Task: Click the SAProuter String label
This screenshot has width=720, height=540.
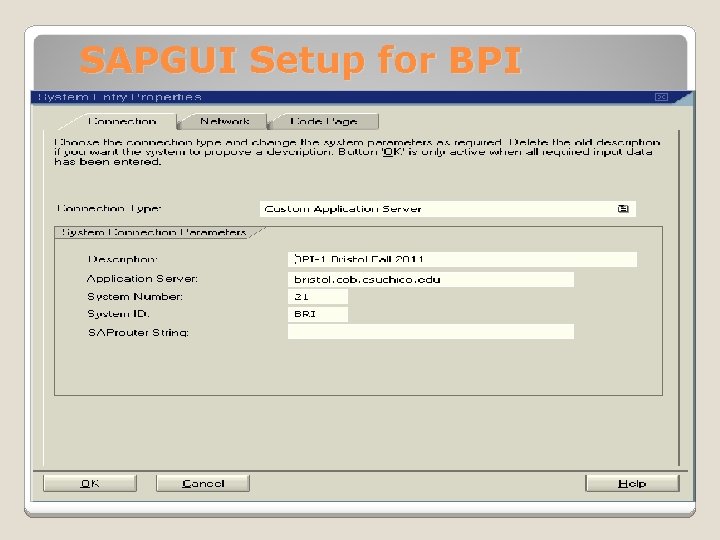Action: click(x=138, y=332)
